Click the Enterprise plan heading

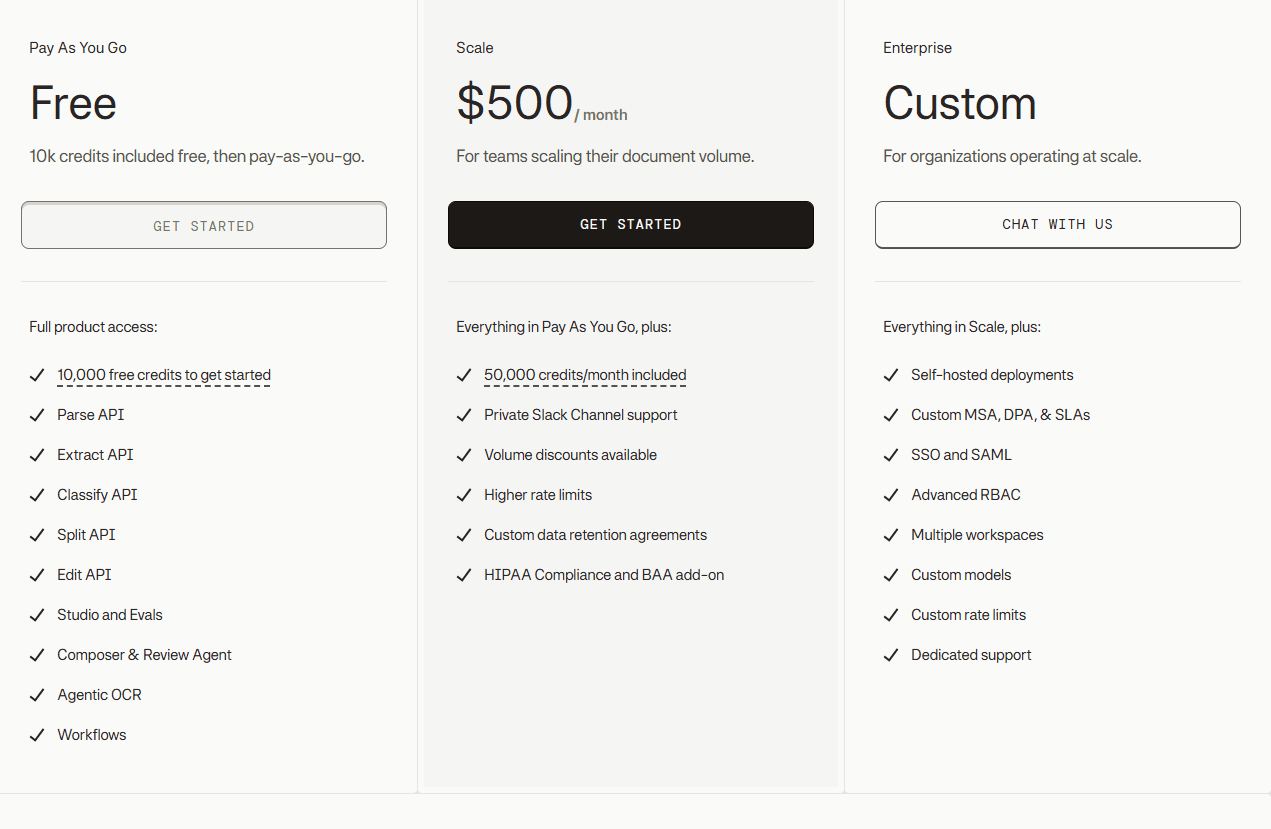(917, 47)
